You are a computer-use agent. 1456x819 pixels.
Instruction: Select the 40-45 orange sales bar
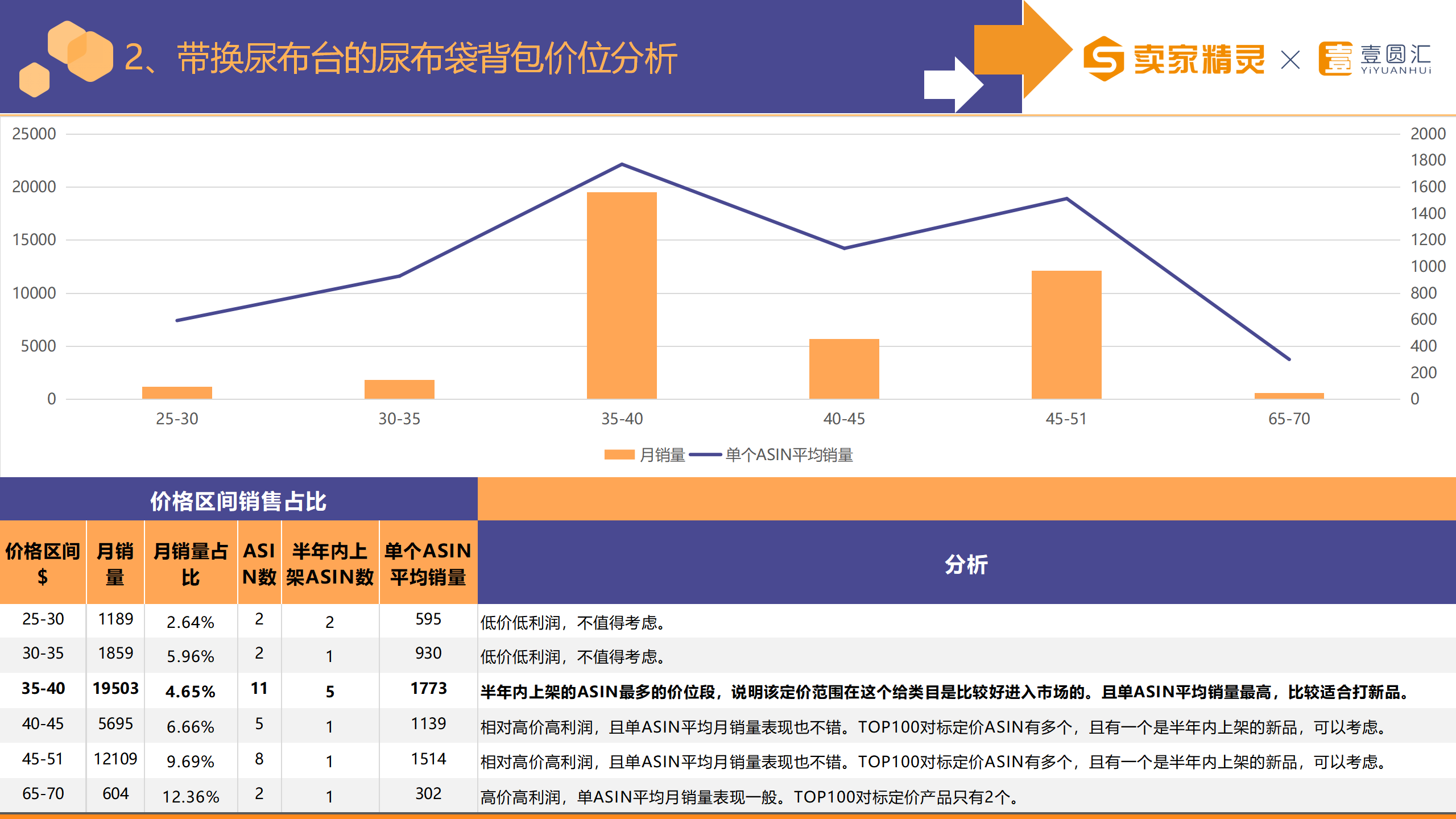point(844,369)
